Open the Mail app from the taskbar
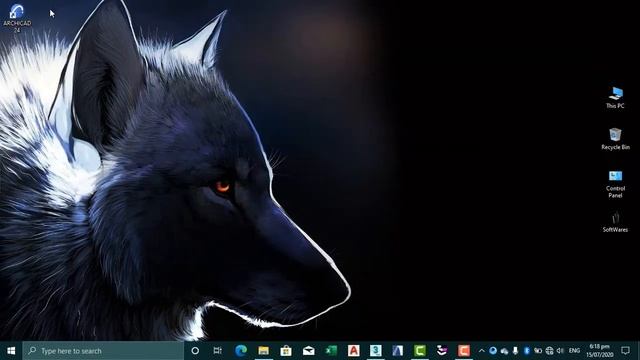The image size is (640, 360). tap(309, 351)
